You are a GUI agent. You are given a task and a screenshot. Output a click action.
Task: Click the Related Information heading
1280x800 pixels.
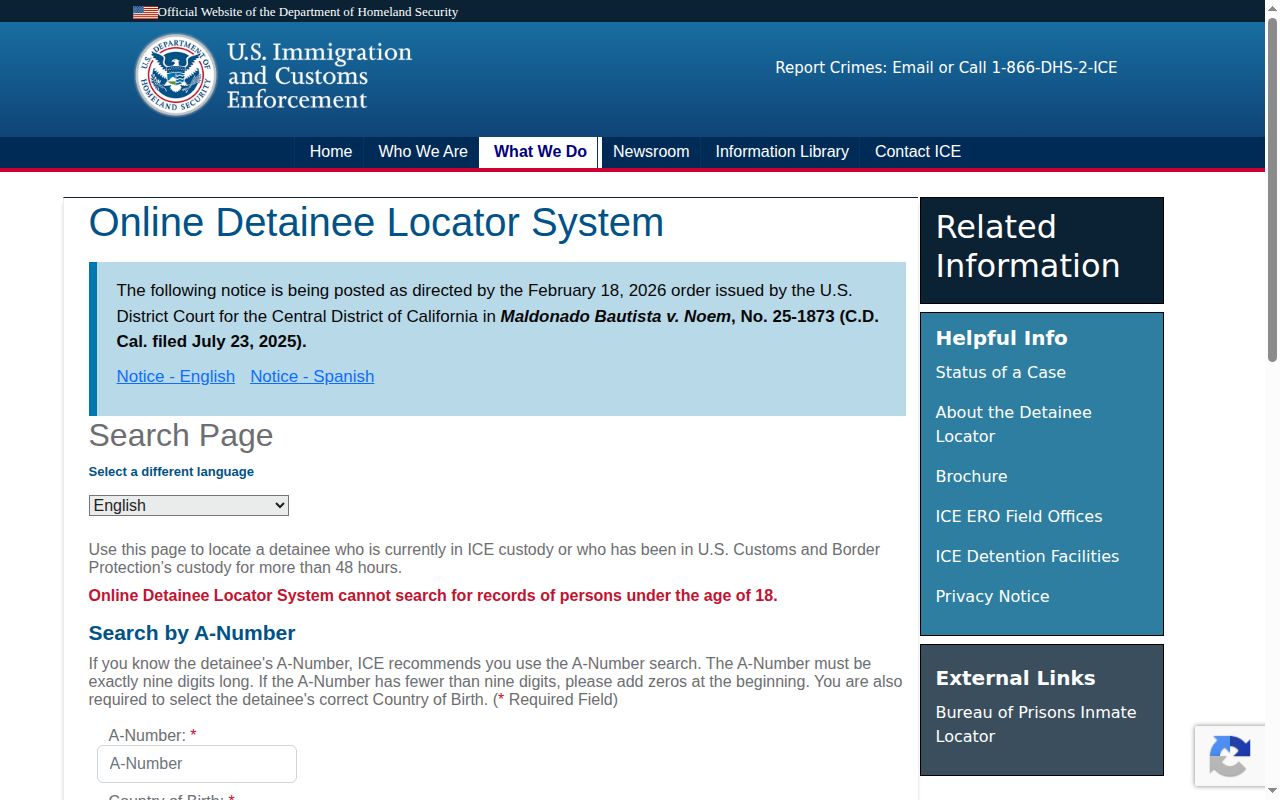[1028, 246]
